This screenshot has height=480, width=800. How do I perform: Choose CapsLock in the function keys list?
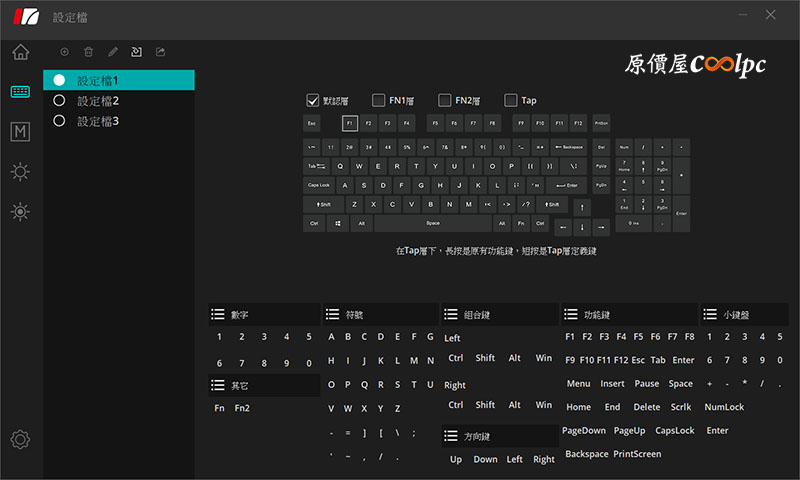coord(674,431)
